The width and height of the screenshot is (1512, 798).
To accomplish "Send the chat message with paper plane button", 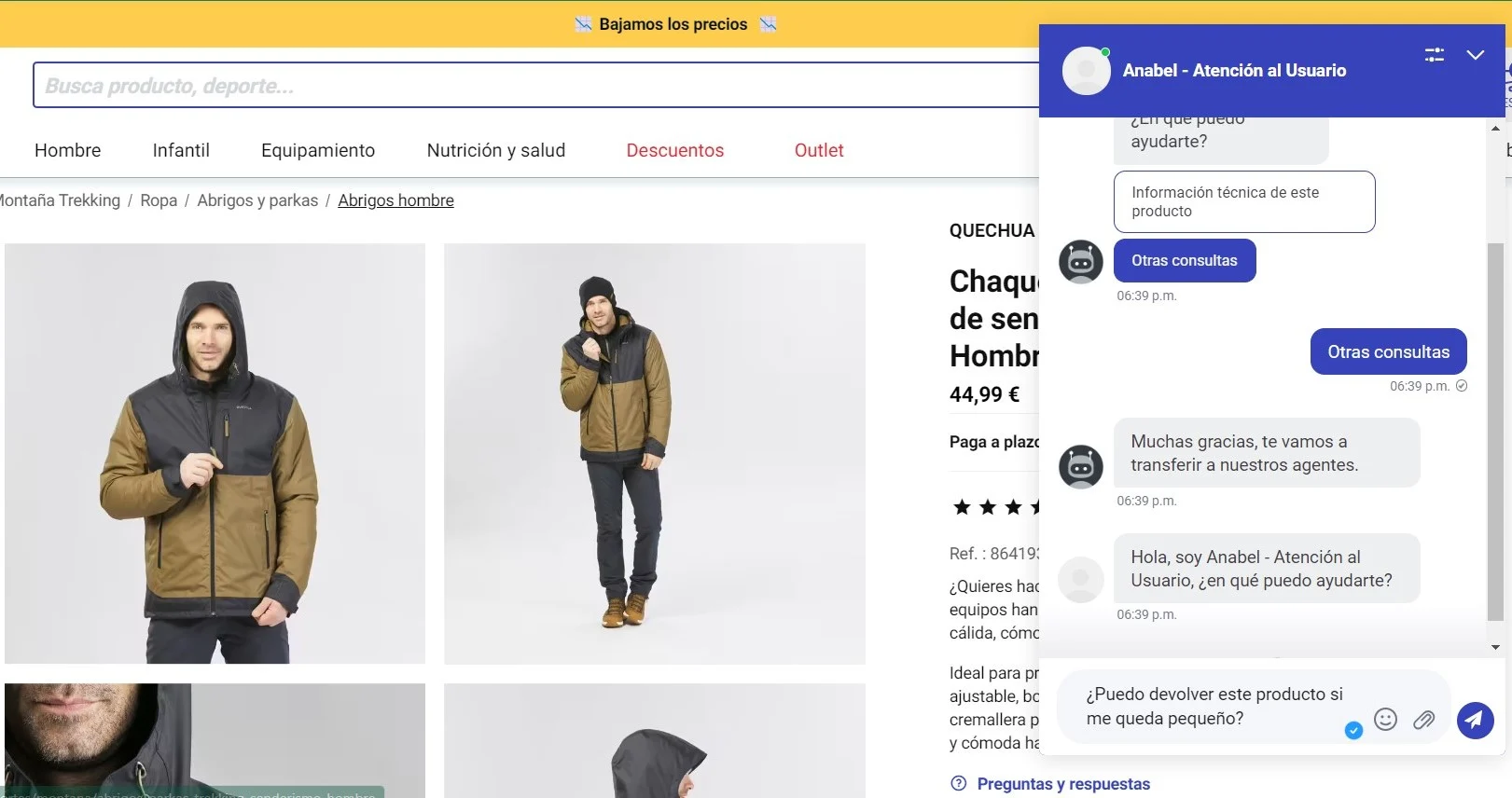I will tap(1476, 720).
